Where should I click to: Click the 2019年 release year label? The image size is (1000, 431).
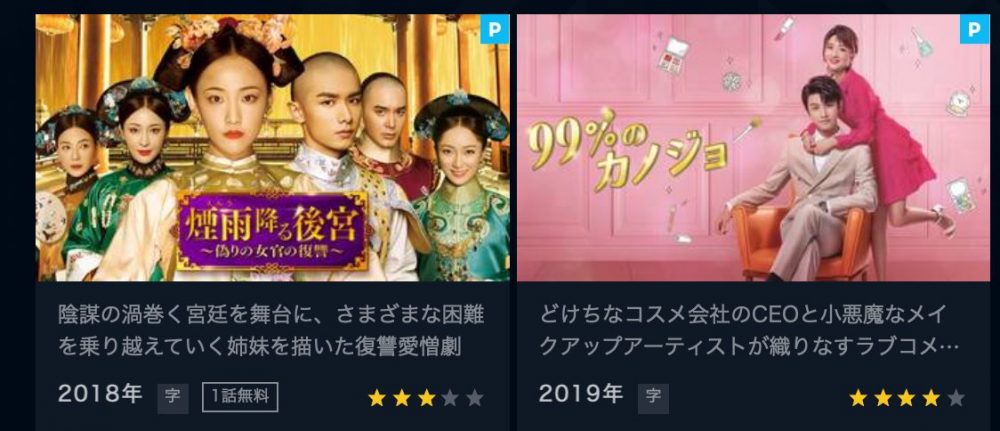click(x=580, y=394)
